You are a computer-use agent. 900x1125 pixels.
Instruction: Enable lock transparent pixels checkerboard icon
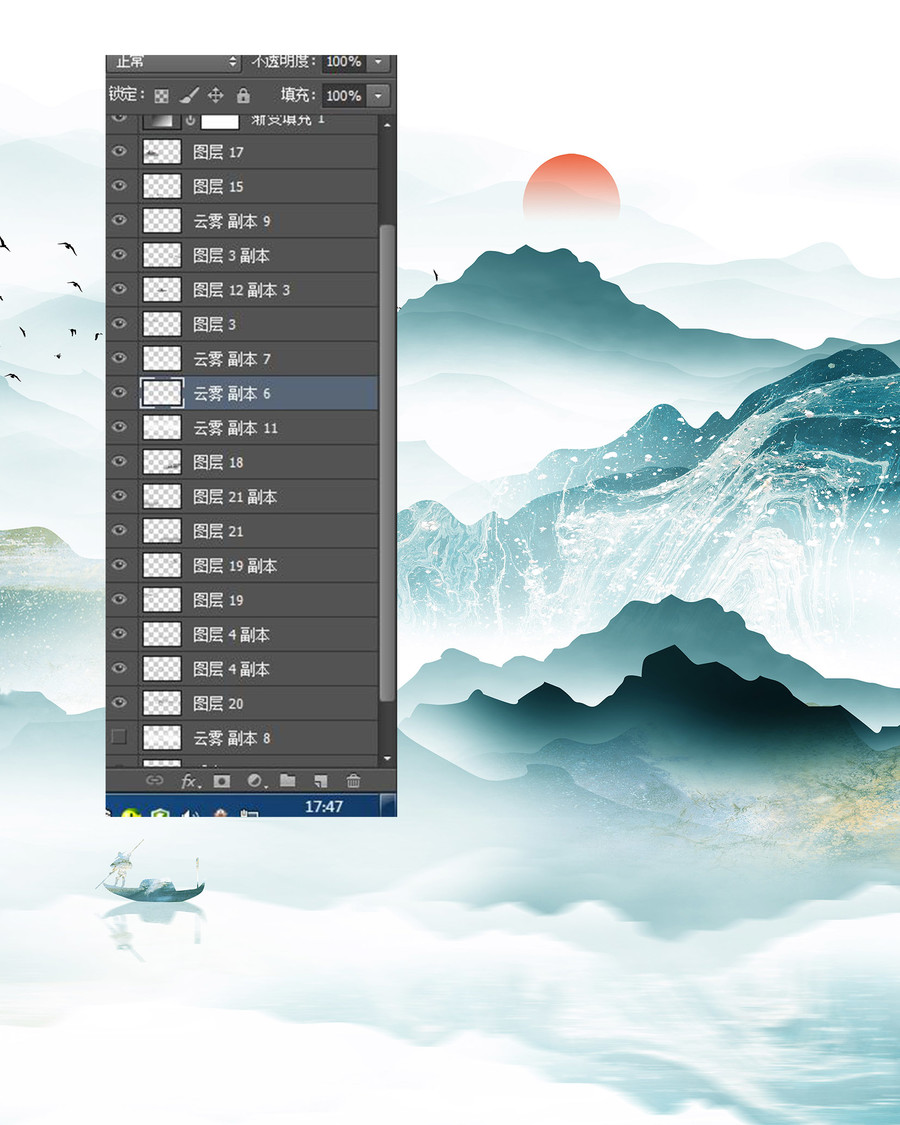click(x=161, y=95)
